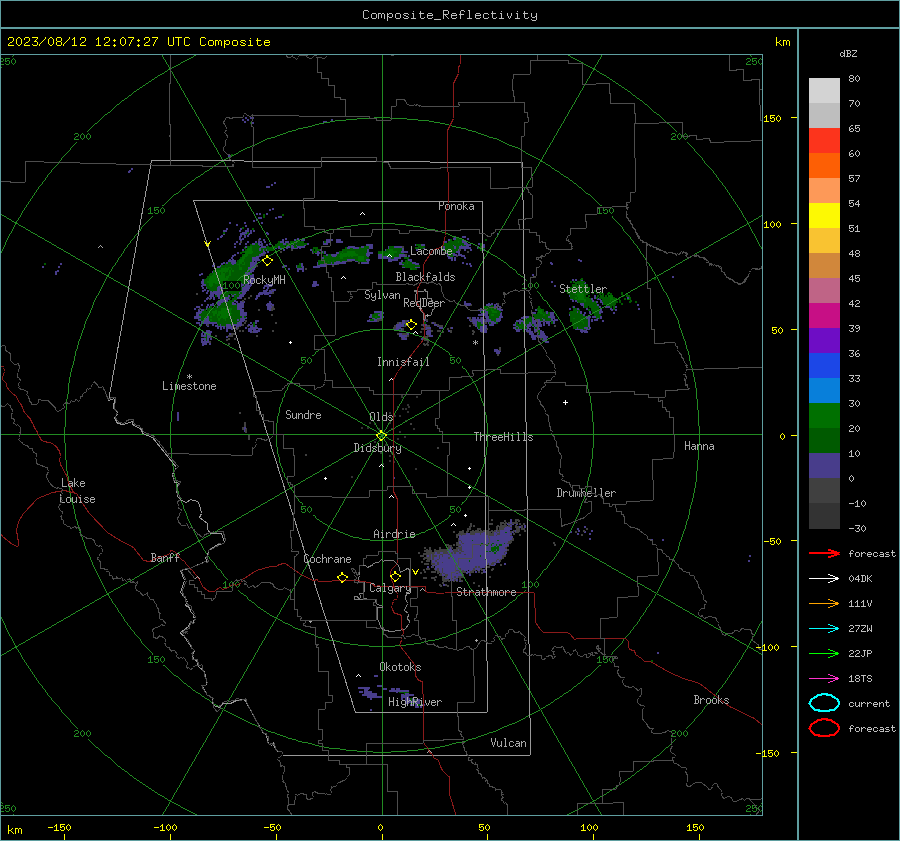Click the Stettler city label
The image size is (900, 841).
point(583,289)
